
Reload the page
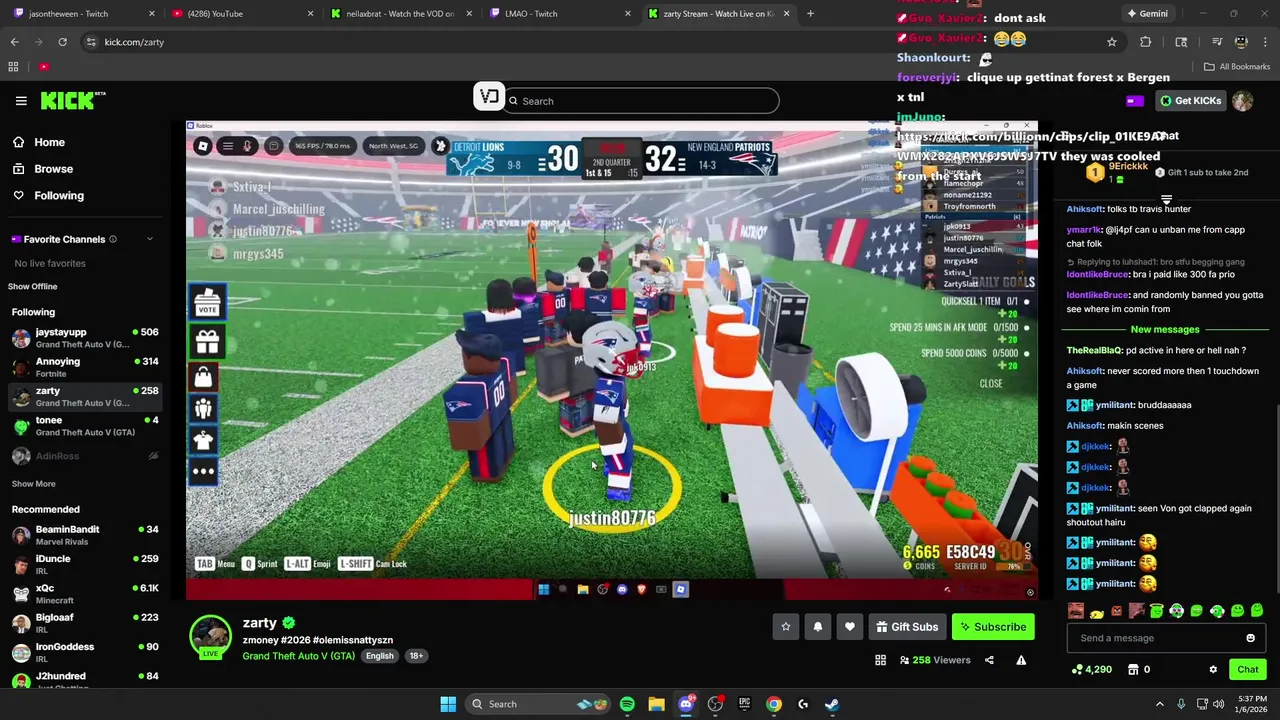(x=62, y=42)
